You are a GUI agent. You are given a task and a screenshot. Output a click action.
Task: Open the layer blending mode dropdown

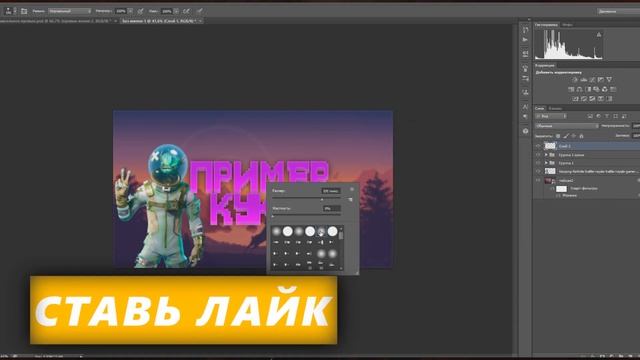pos(567,126)
